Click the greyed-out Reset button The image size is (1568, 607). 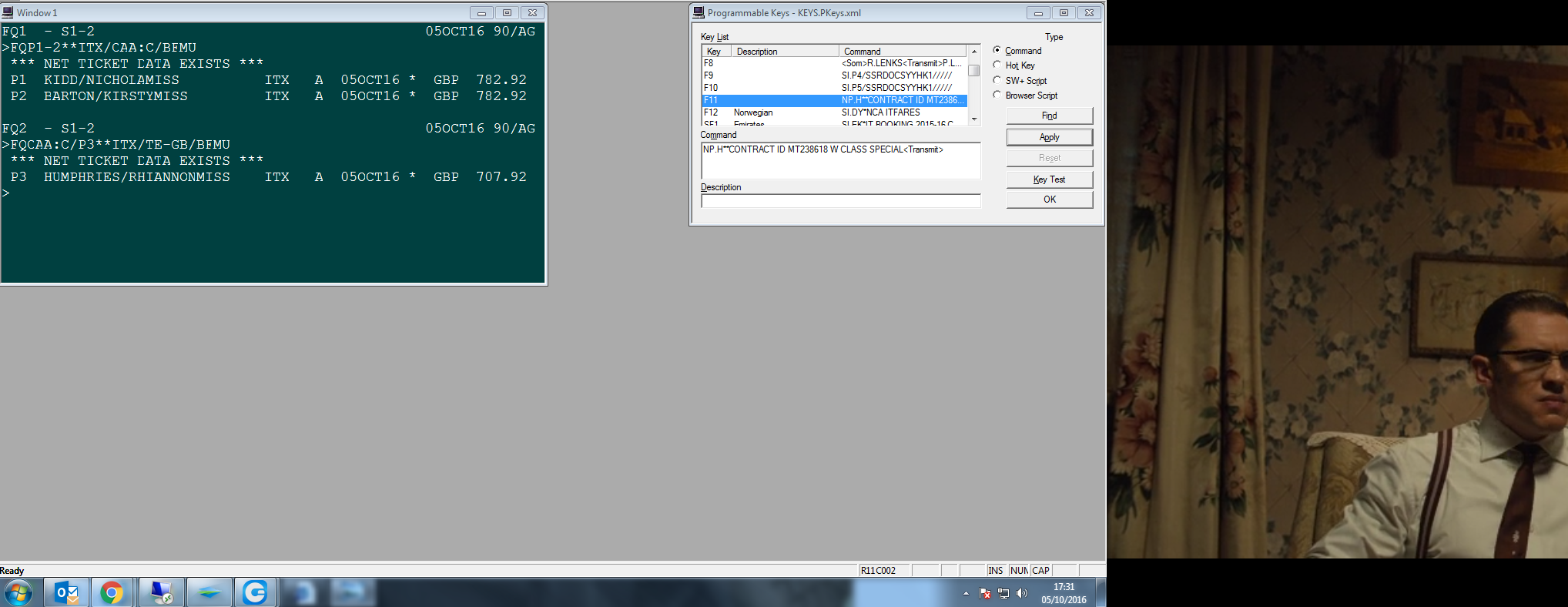coord(1049,158)
